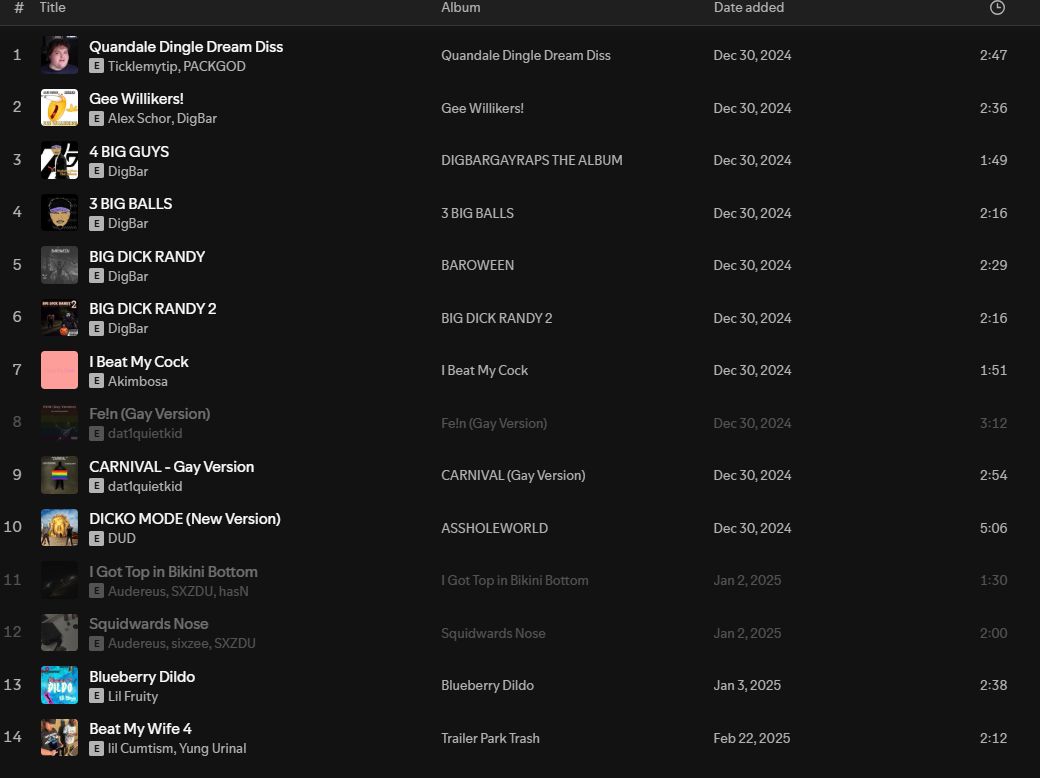Viewport: 1040px width, 778px height.
Task: Click the clock duration column header icon
Action: click(x=996, y=8)
